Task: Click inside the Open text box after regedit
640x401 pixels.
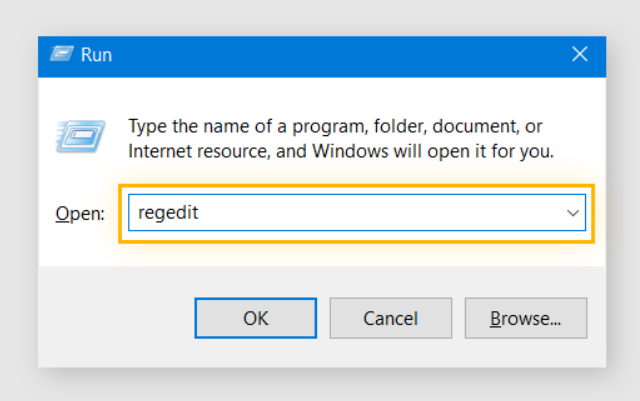Action: point(367,212)
